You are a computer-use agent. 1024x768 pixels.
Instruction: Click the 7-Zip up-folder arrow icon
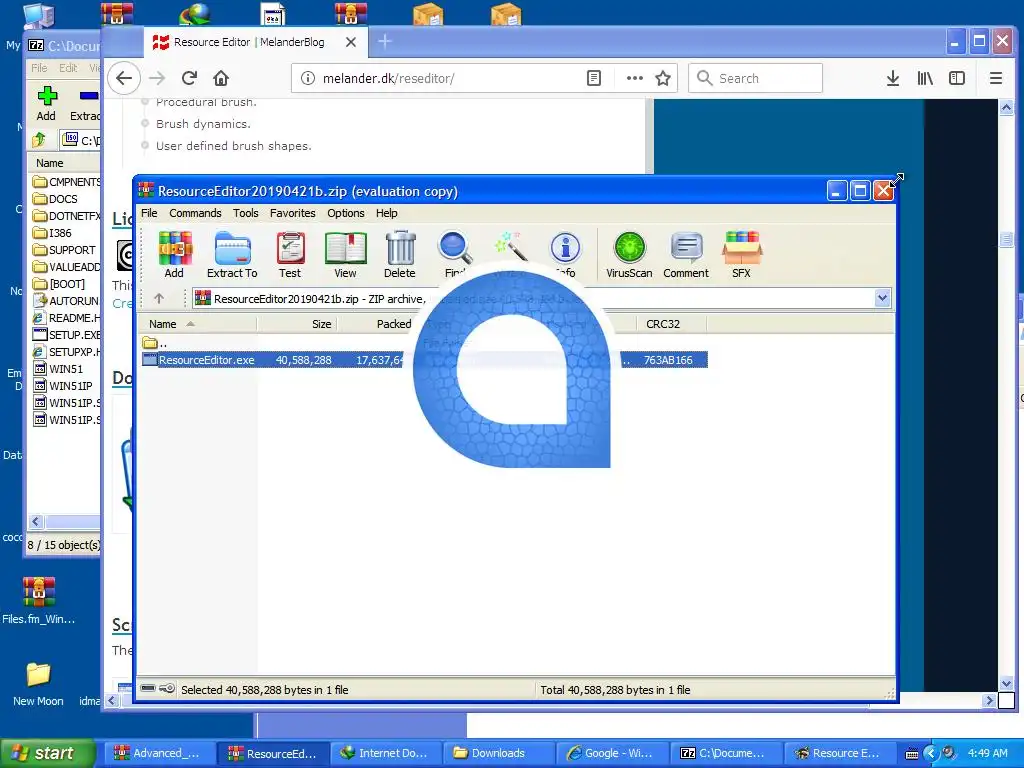pyautogui.click(x=39, y=139)
